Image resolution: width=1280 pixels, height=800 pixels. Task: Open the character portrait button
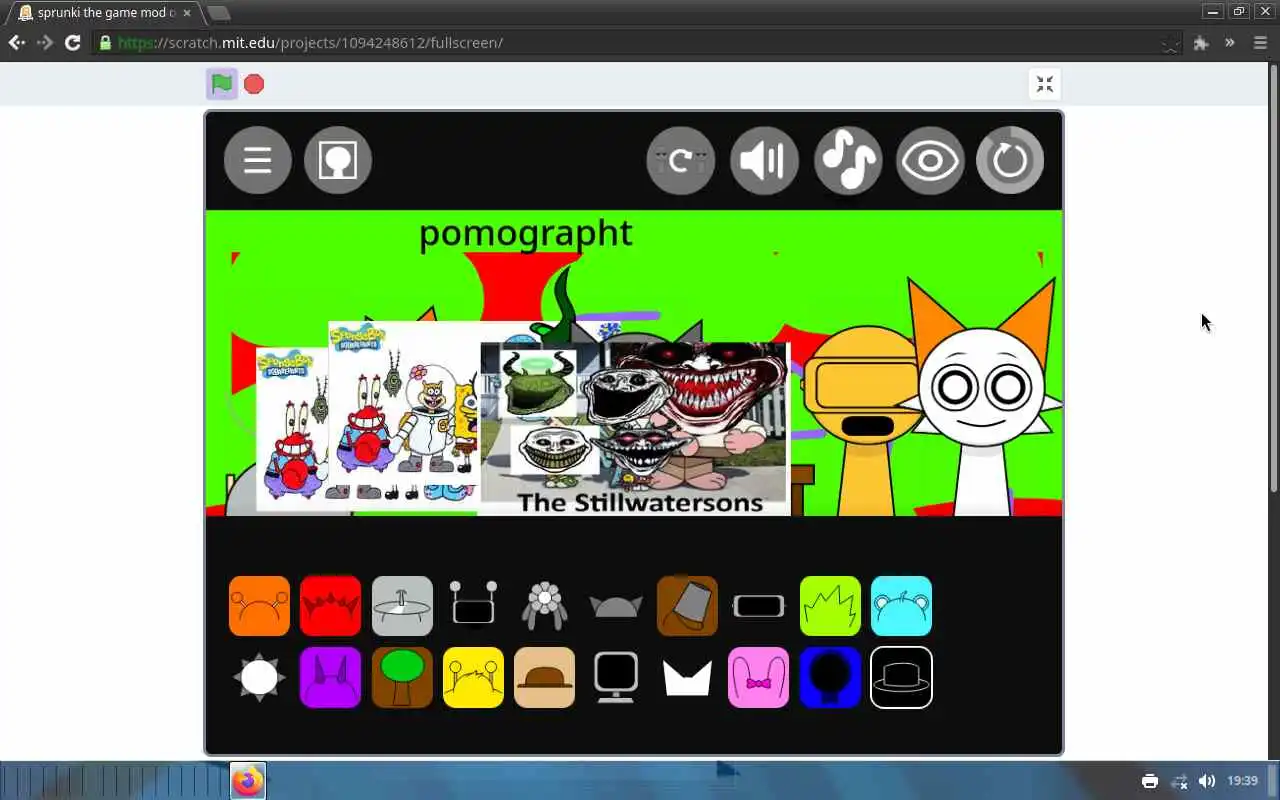pyautogui.click(x=338, y=160)
